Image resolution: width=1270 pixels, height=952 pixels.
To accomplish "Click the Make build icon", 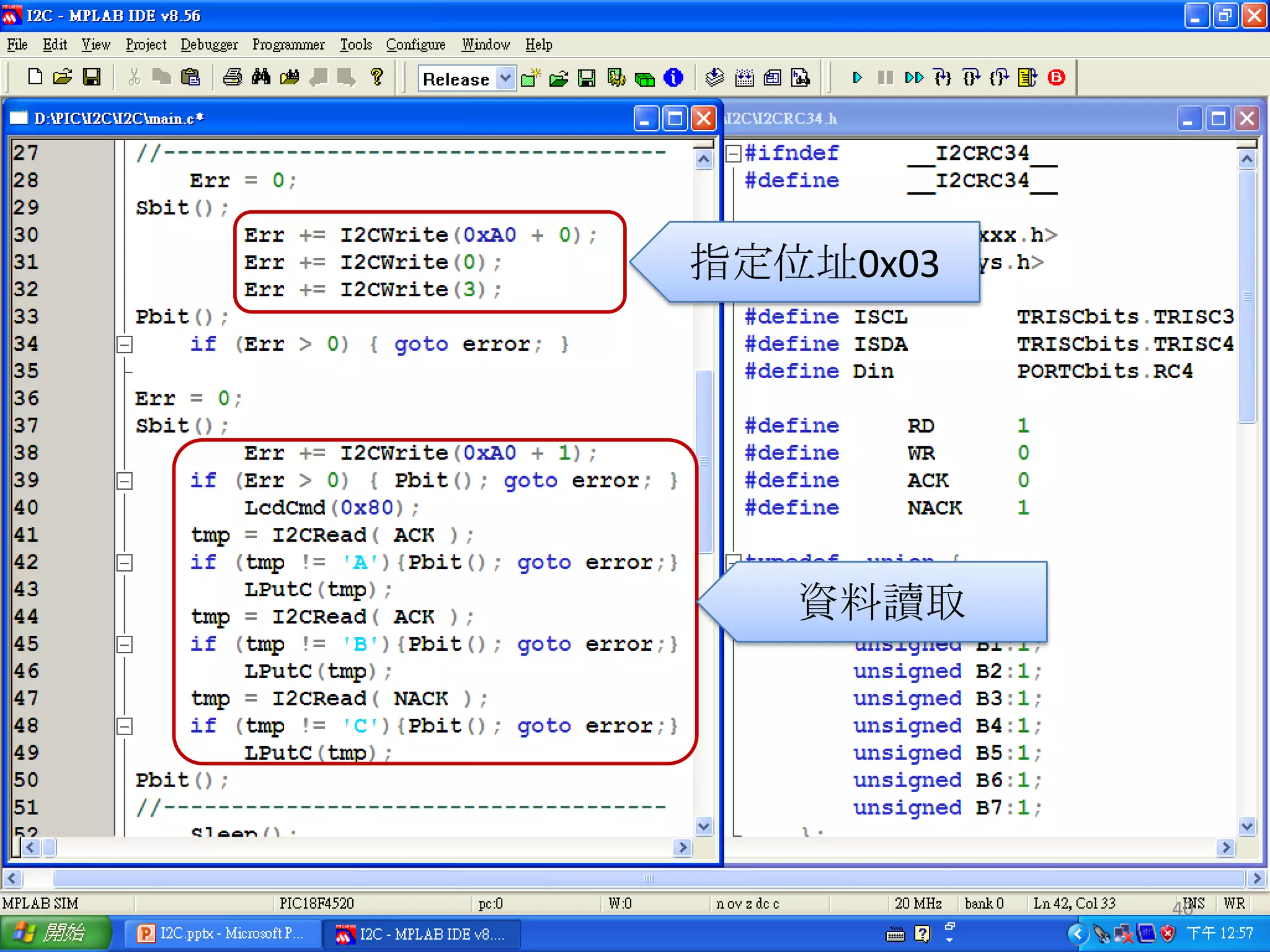I will click(x=715, y=78).
